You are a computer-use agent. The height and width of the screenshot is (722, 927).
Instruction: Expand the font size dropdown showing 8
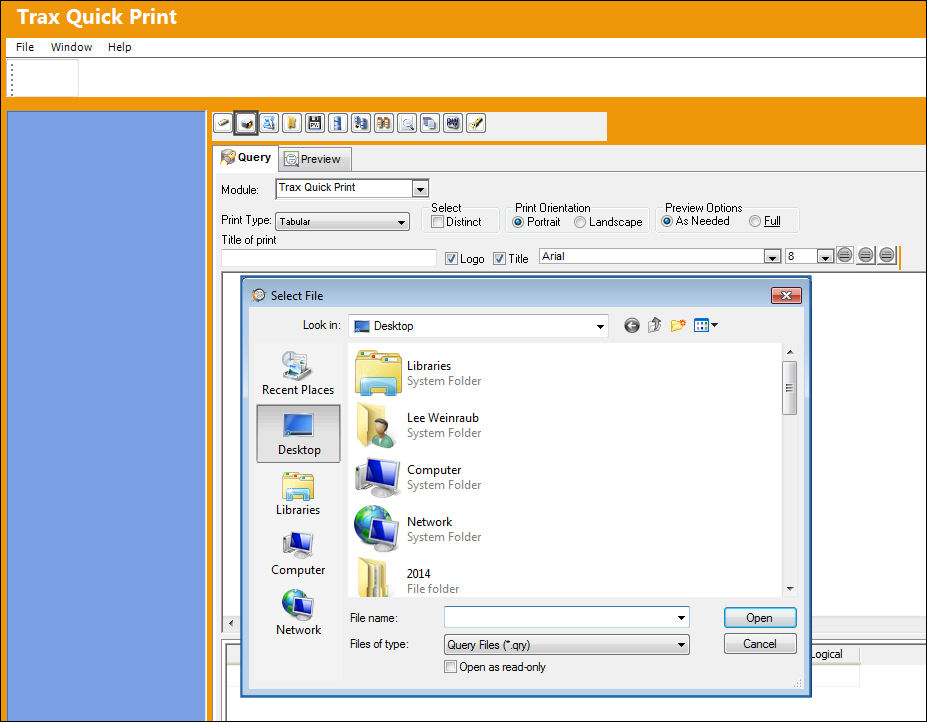825,257
